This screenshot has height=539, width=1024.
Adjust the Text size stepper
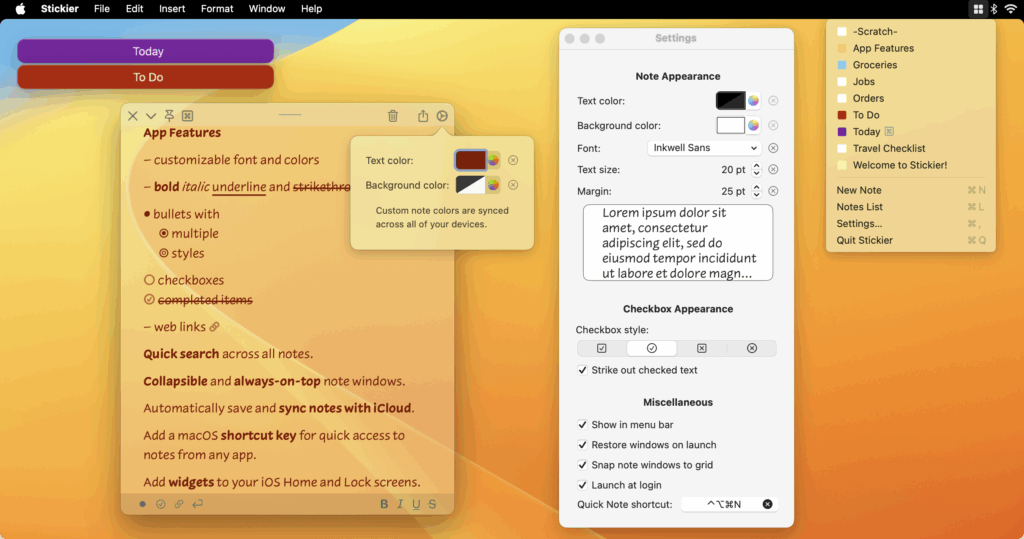tap(756, 169)
